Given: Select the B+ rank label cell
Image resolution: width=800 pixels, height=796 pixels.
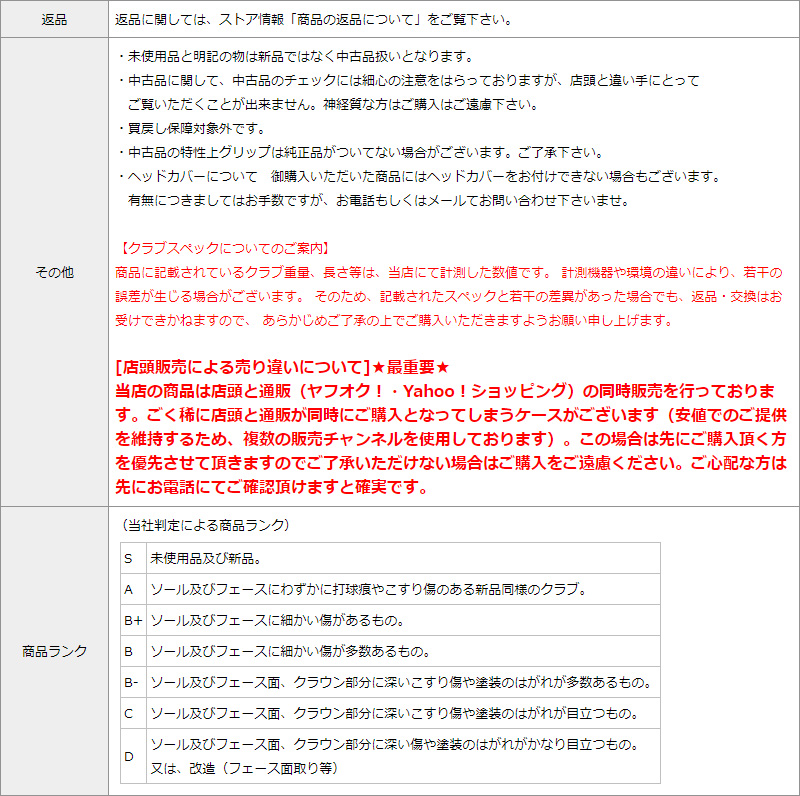Looking at the screenshot, I should click(x=133, y=620).
